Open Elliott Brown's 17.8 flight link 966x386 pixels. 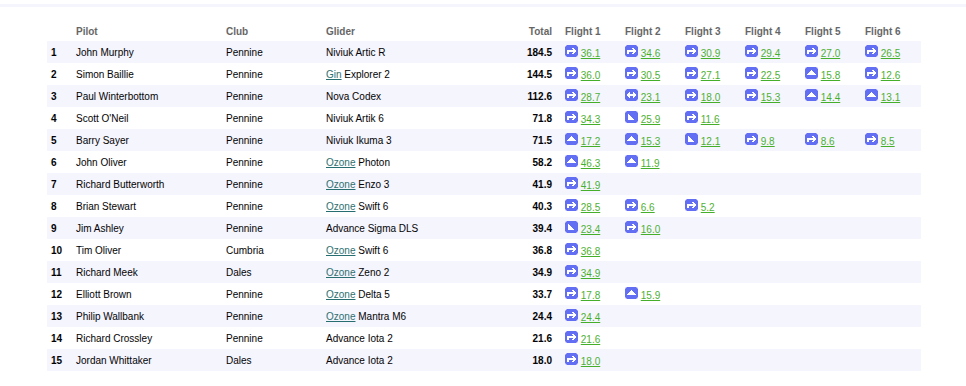(590, 296)
